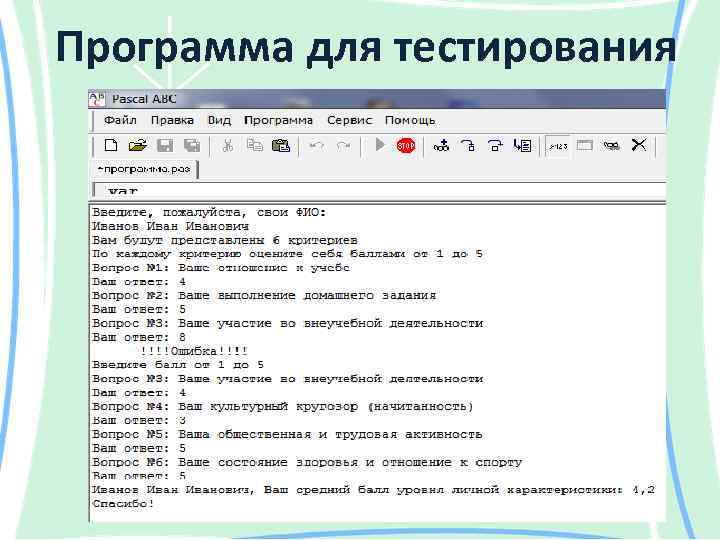Open a file with the folder icon

point(138,146)
